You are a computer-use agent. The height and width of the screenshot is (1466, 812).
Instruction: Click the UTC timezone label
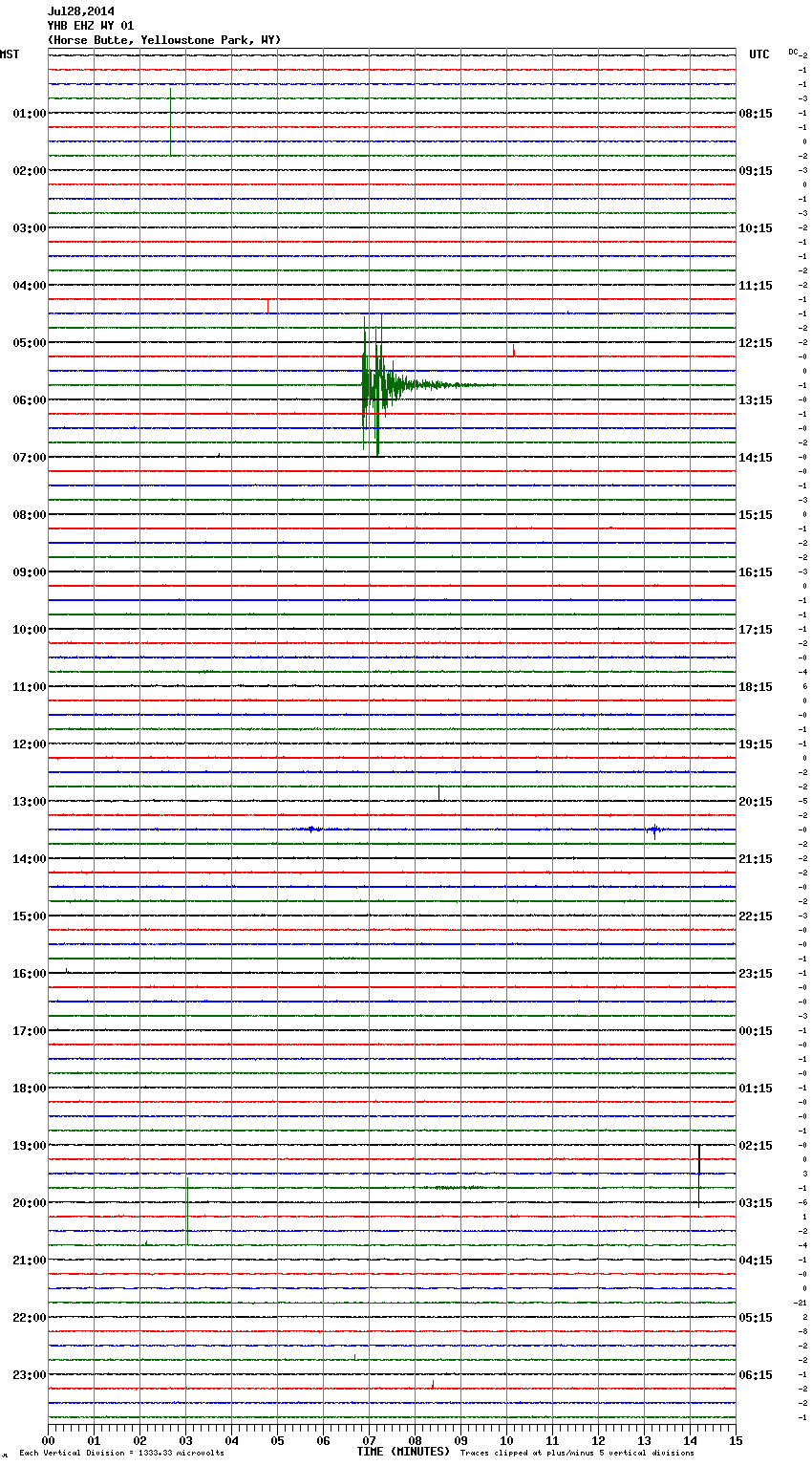point(759,54)
